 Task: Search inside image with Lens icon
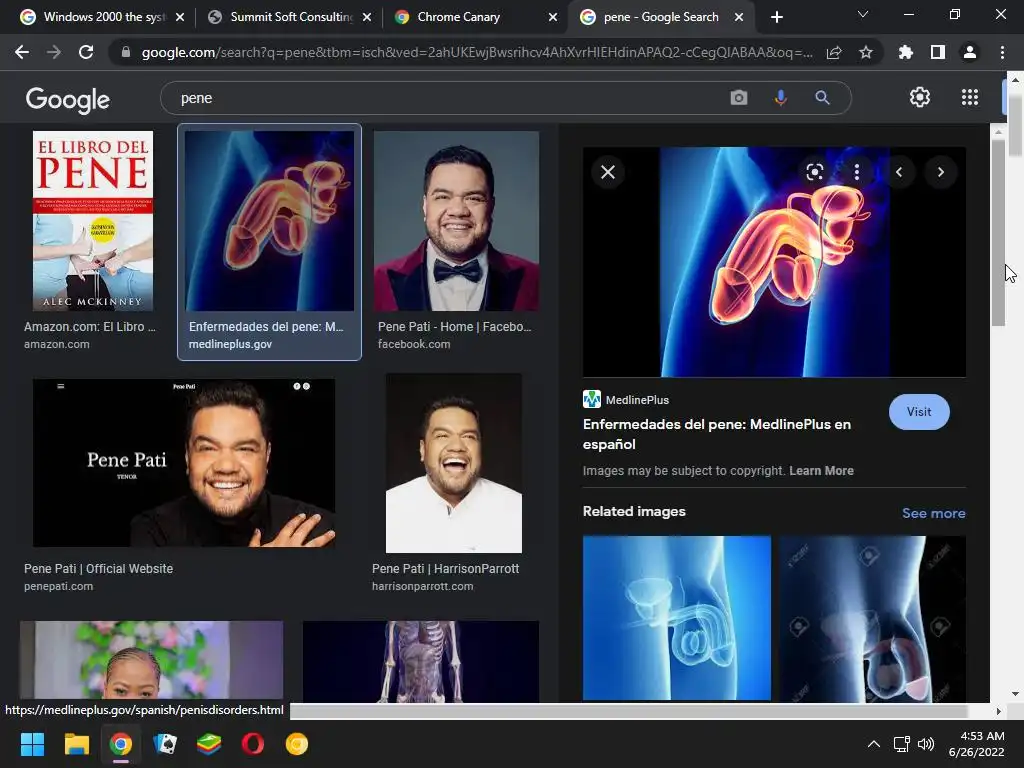[814, 172]
